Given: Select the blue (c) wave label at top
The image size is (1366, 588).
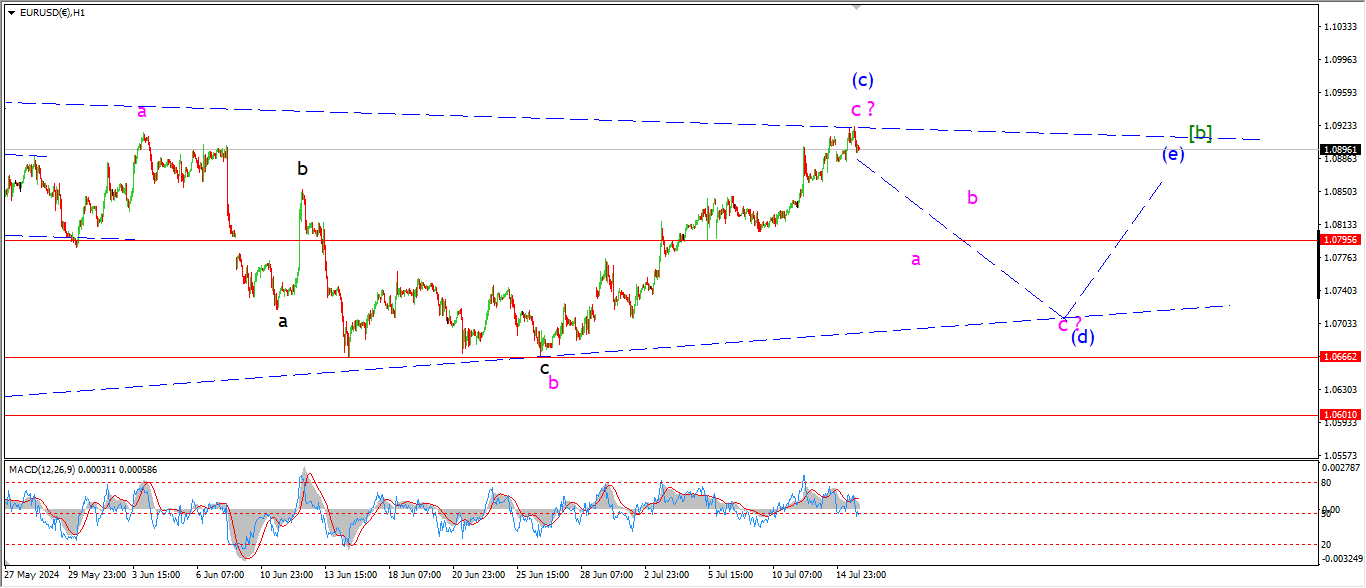Looking at the screenshot, I should coord(863,80).
